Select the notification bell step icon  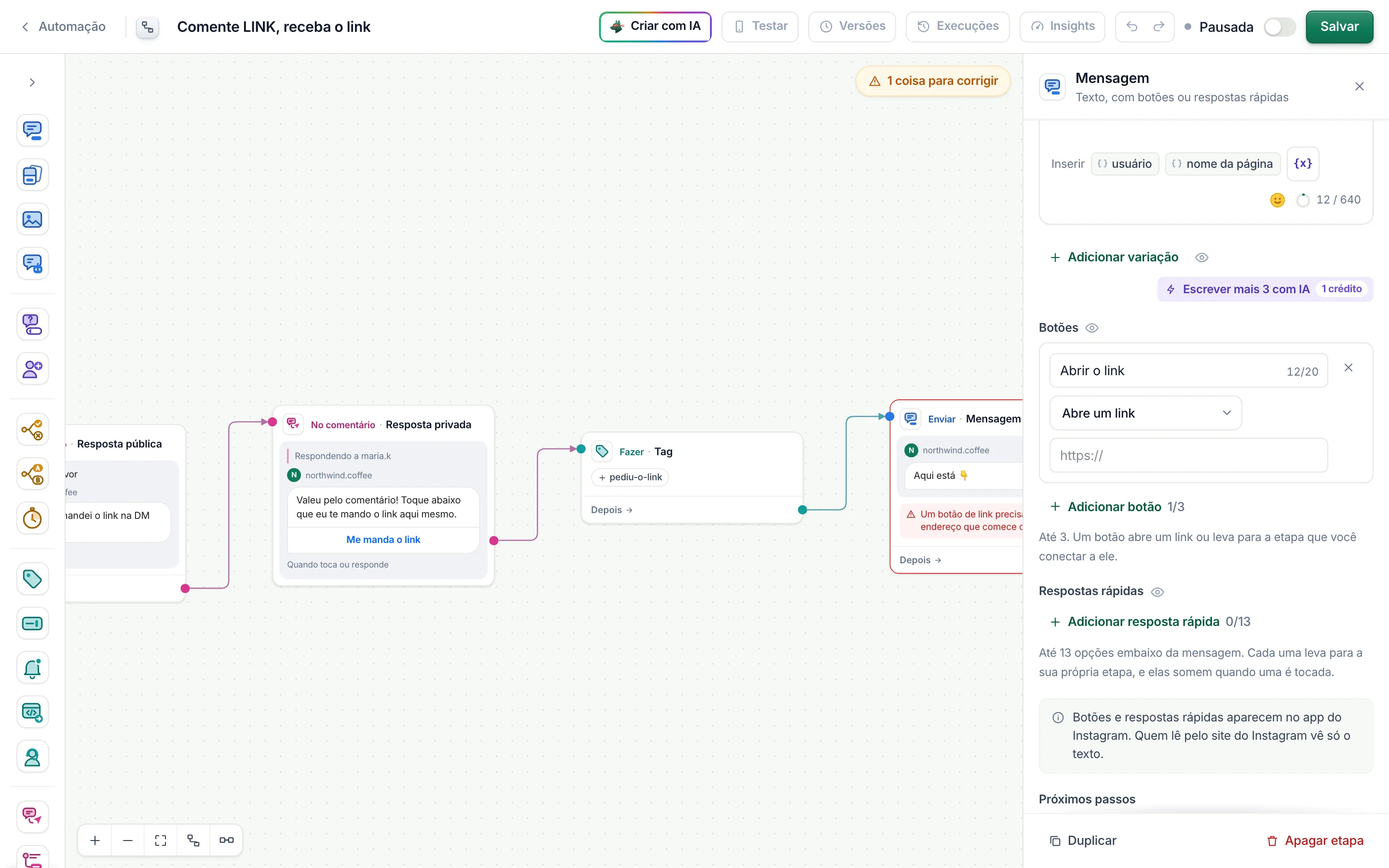coord(32,668)
